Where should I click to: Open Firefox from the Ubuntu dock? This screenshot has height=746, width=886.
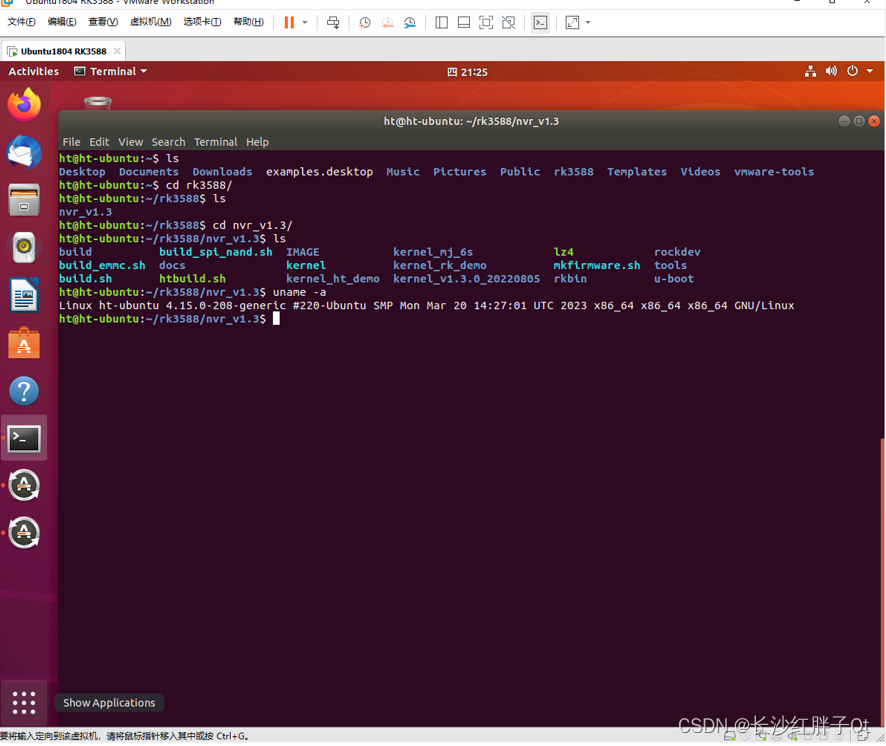click(x=24, y=105)
